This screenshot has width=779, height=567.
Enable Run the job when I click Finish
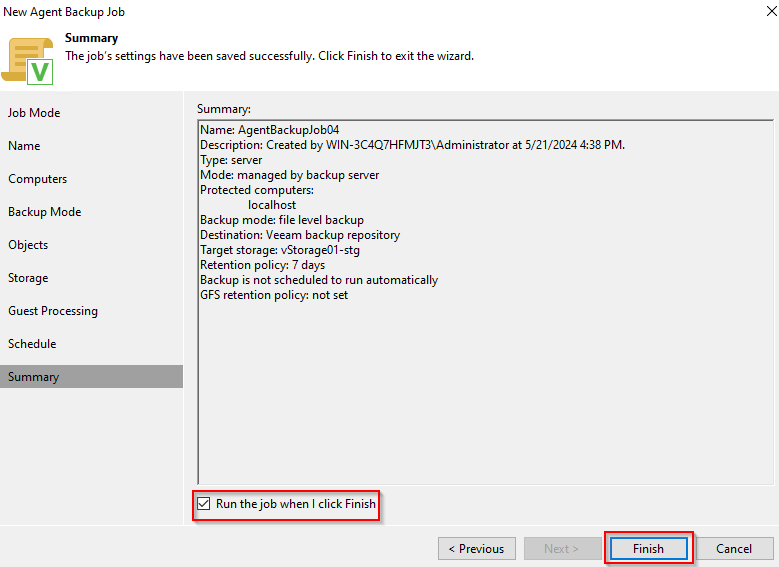pos(205,504)
